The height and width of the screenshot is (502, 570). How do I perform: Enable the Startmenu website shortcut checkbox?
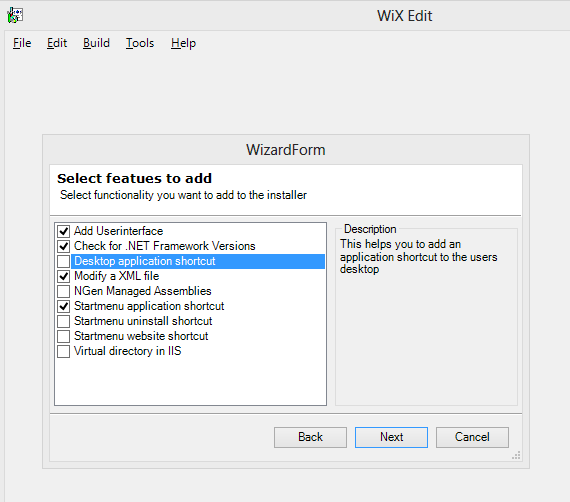pos(64,336)
